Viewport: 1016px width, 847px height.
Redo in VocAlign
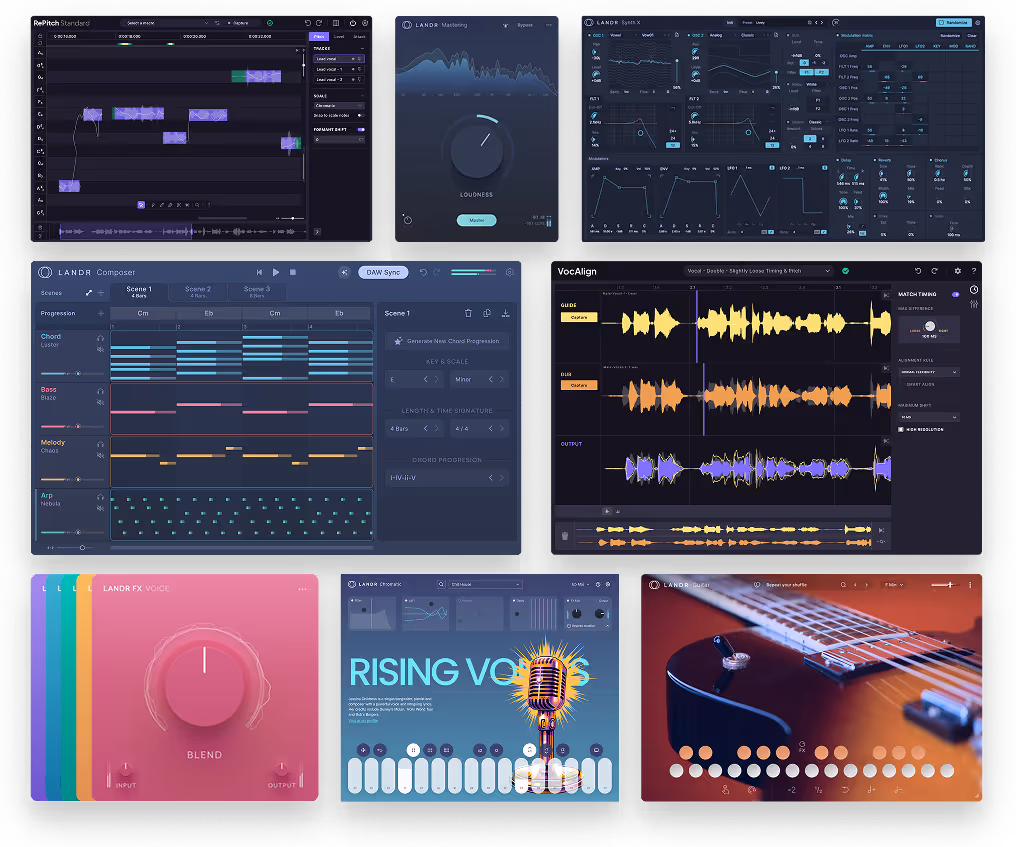pos(934,271)
